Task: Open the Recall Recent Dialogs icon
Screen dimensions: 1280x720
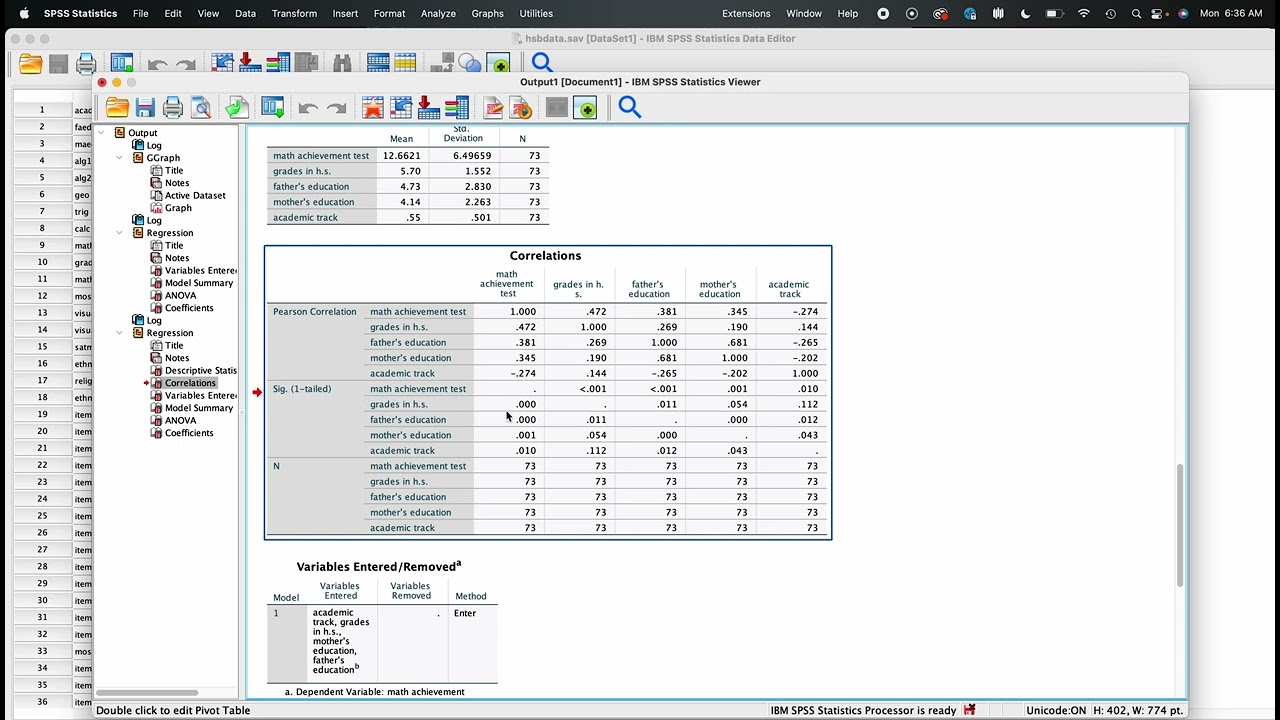Action: 272,108
